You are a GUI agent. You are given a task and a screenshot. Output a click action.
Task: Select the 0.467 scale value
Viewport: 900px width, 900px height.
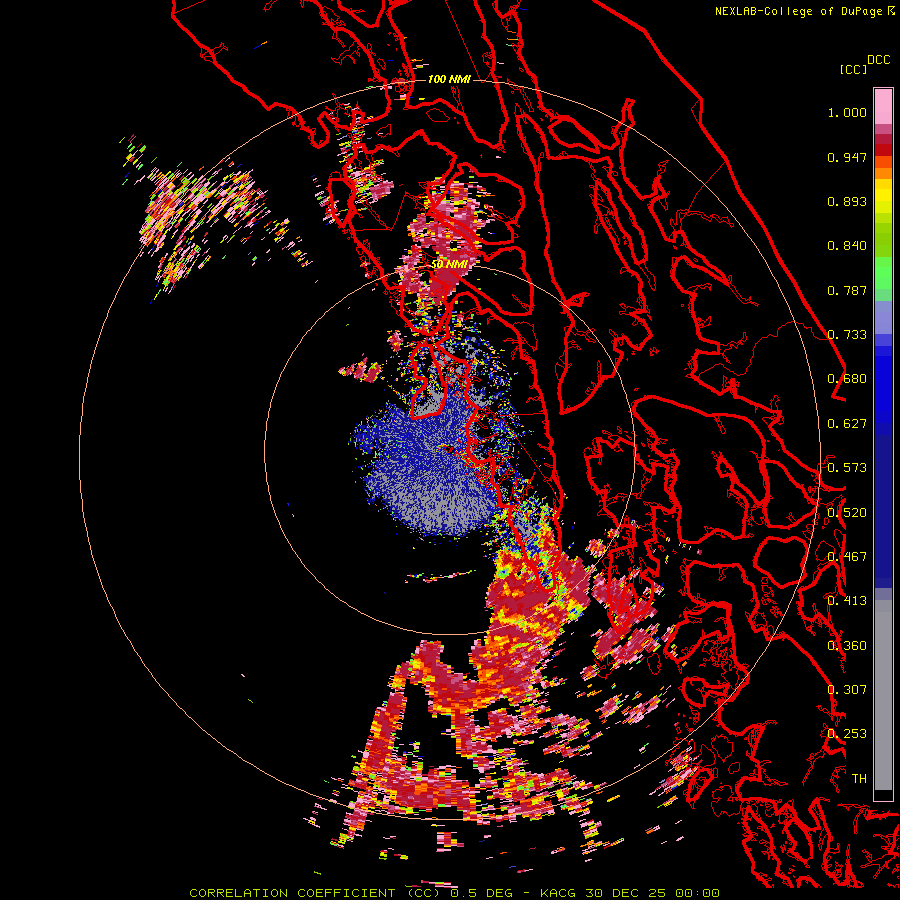click(x=847, y=557)
